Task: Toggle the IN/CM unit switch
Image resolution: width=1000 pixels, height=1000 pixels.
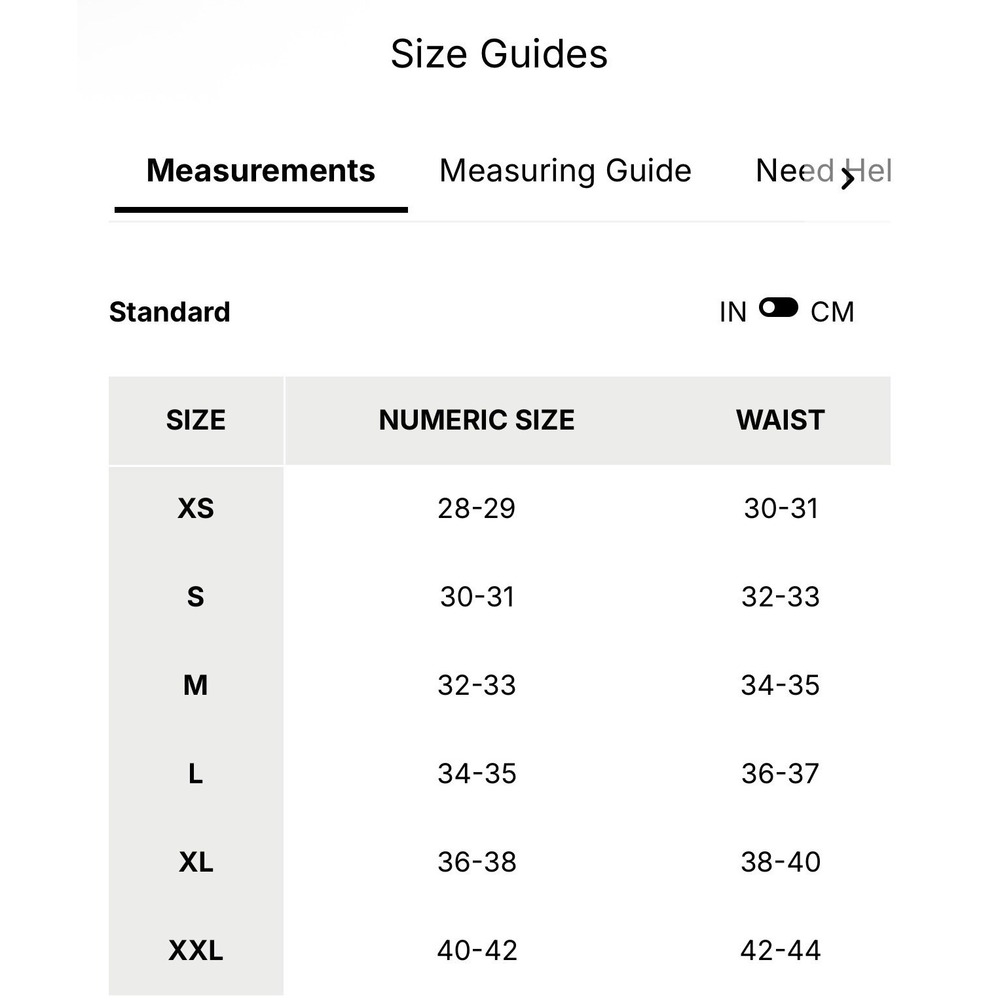Action: 778,307
